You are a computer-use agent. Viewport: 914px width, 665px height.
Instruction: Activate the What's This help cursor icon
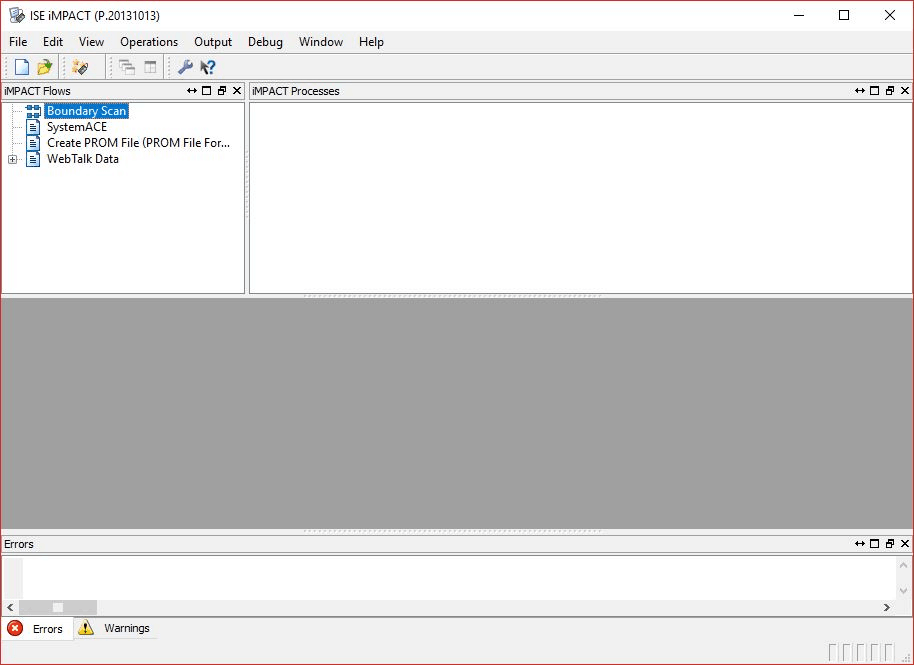(x=208, y=67)
